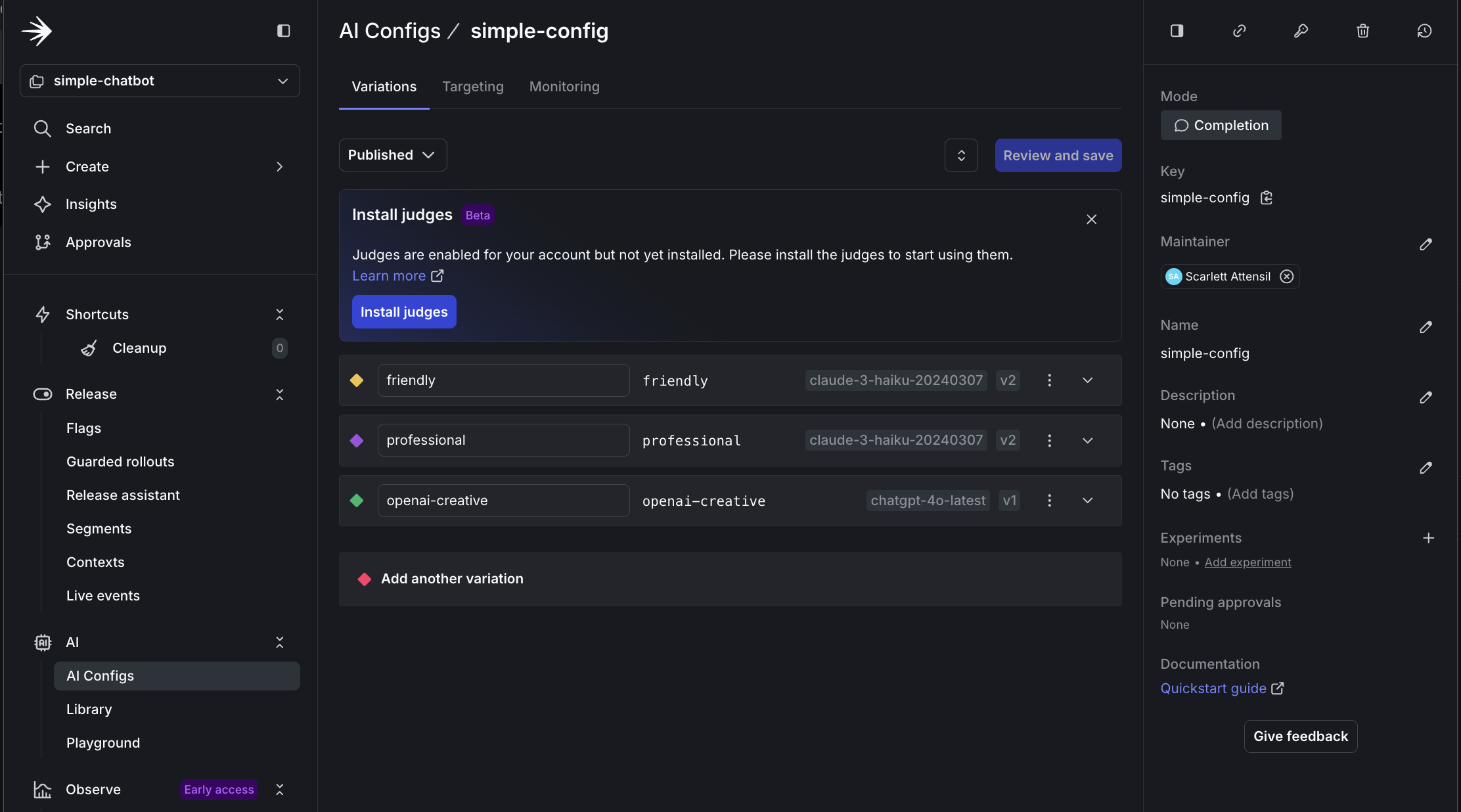
Task: Remove Scarlett Attensil as maintainer
Action: tap(1286, 277)
